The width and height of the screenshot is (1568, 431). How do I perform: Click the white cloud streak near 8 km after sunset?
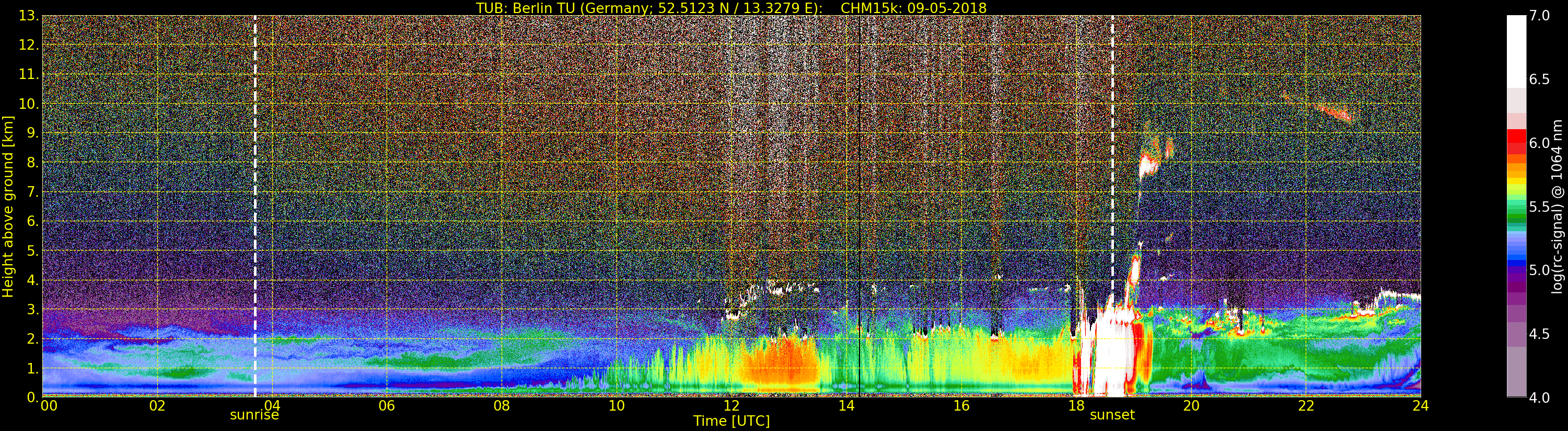(x=1148, y=165)
